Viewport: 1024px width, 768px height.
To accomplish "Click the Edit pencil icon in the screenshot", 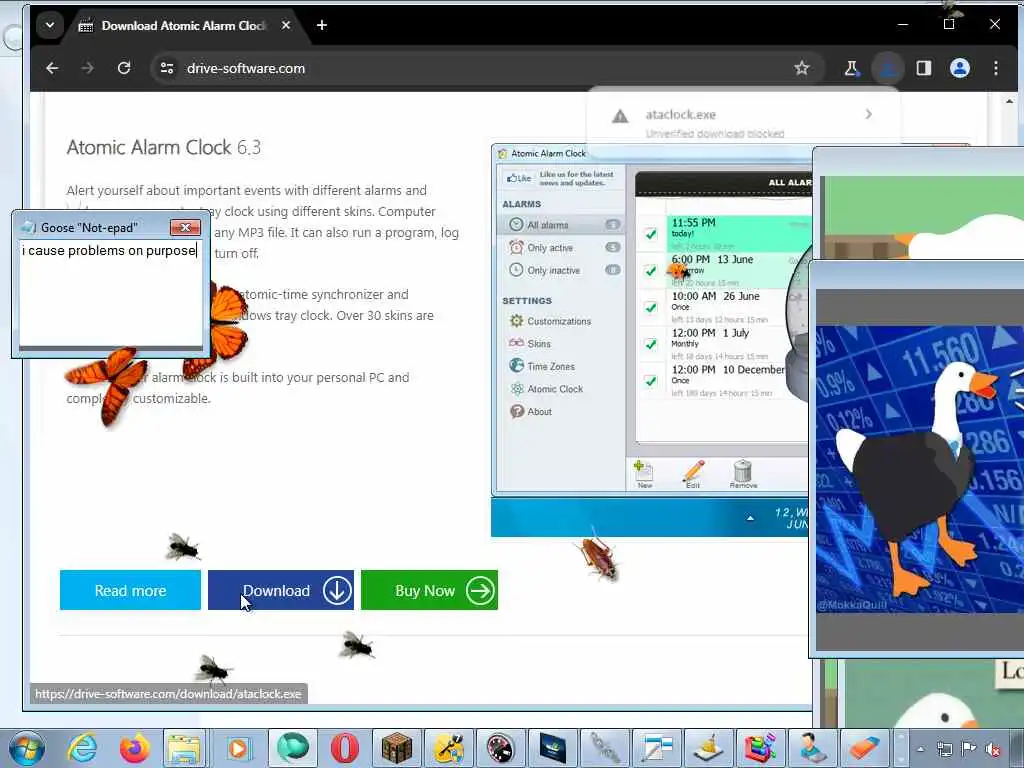I will tap(693, 473).
